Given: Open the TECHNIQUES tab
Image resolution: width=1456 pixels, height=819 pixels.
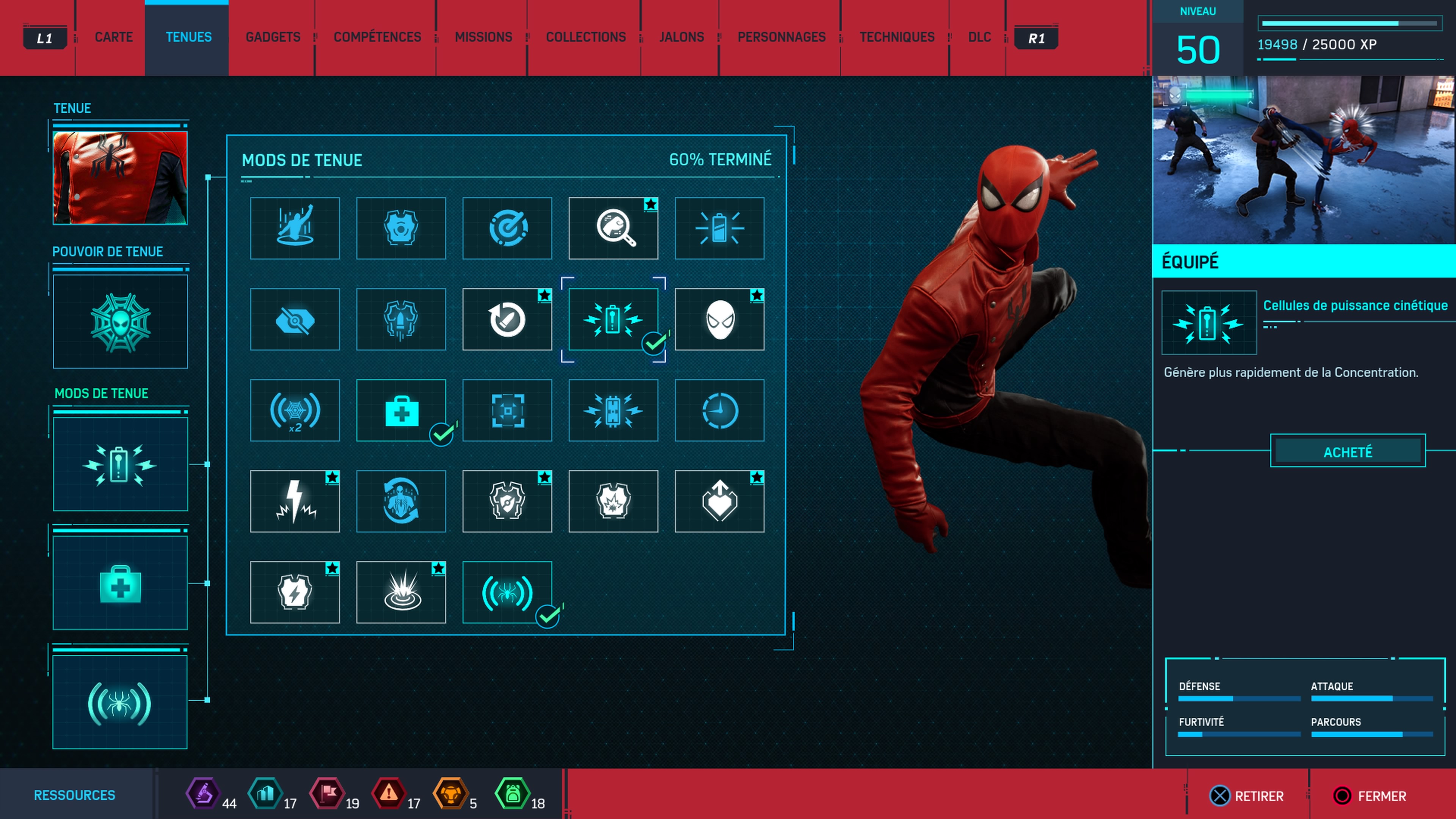Looking at the screenshot, I should (x=897, y=37).
